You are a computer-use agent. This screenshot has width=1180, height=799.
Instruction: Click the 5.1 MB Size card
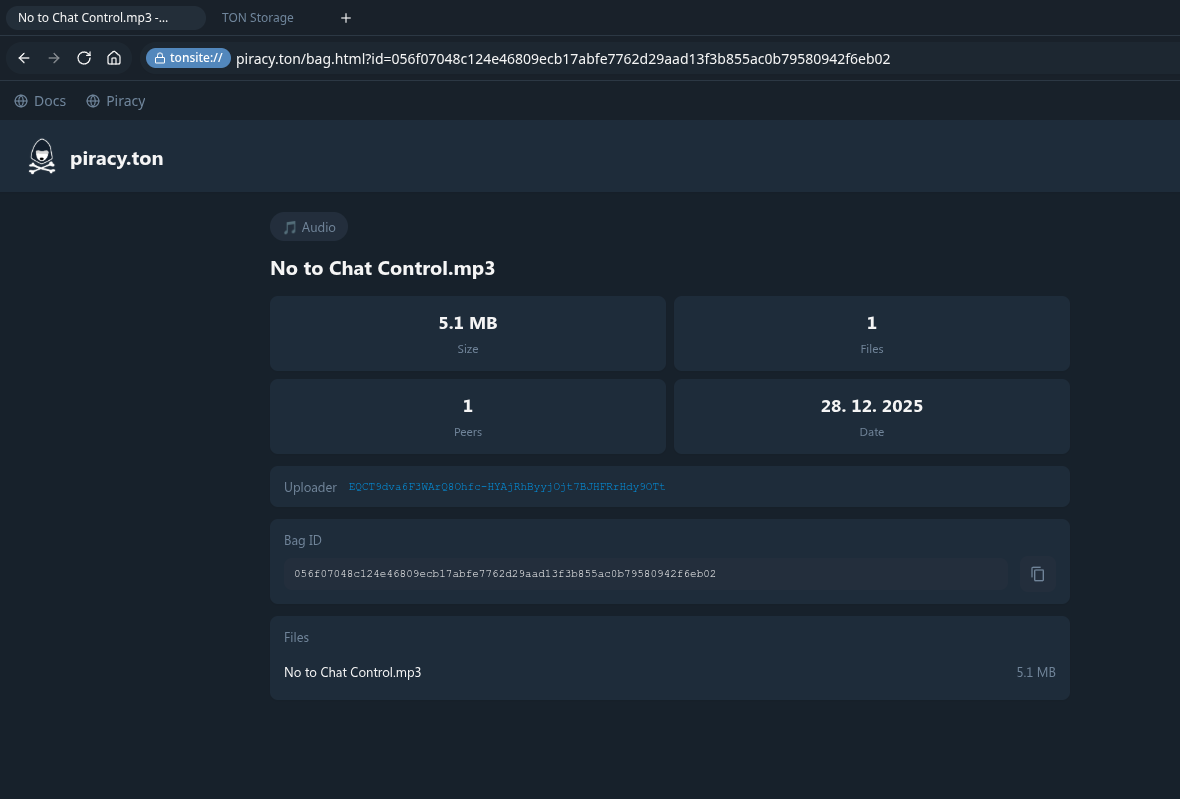[x=467, y=333]
